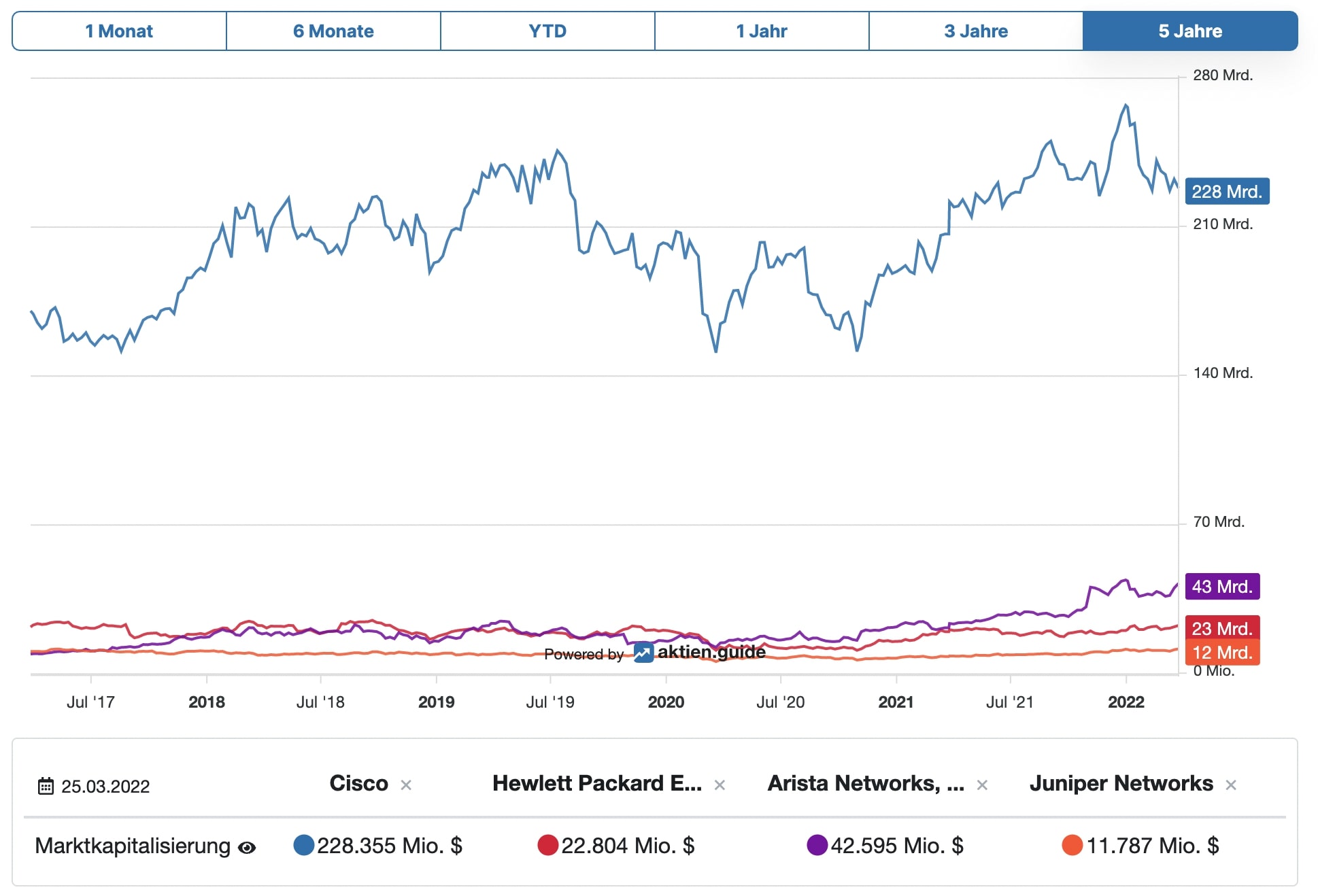Click the 25.03.2022 date text

click(105, 787)
